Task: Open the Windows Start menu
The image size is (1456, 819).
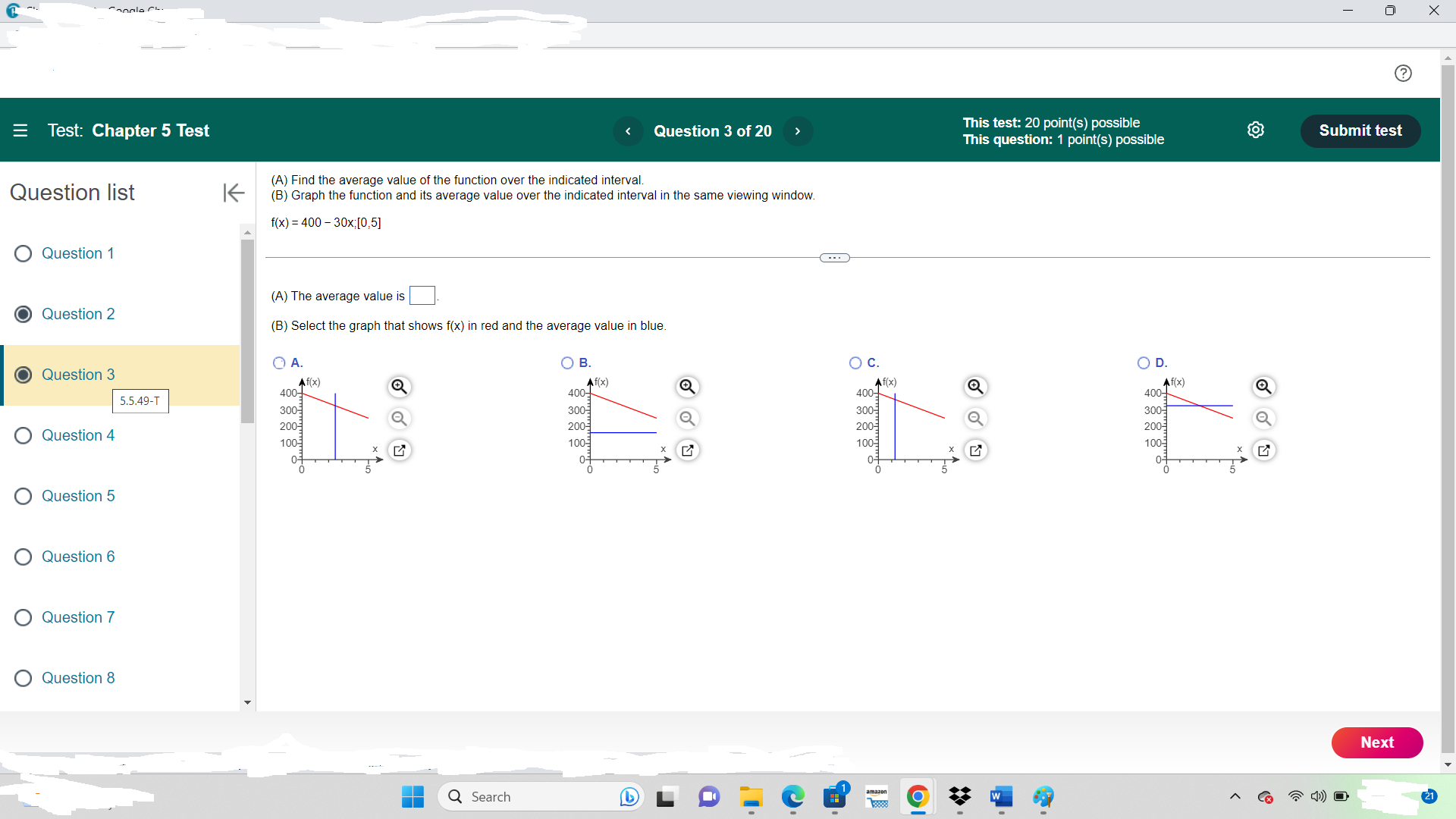Action: [412, 797]
